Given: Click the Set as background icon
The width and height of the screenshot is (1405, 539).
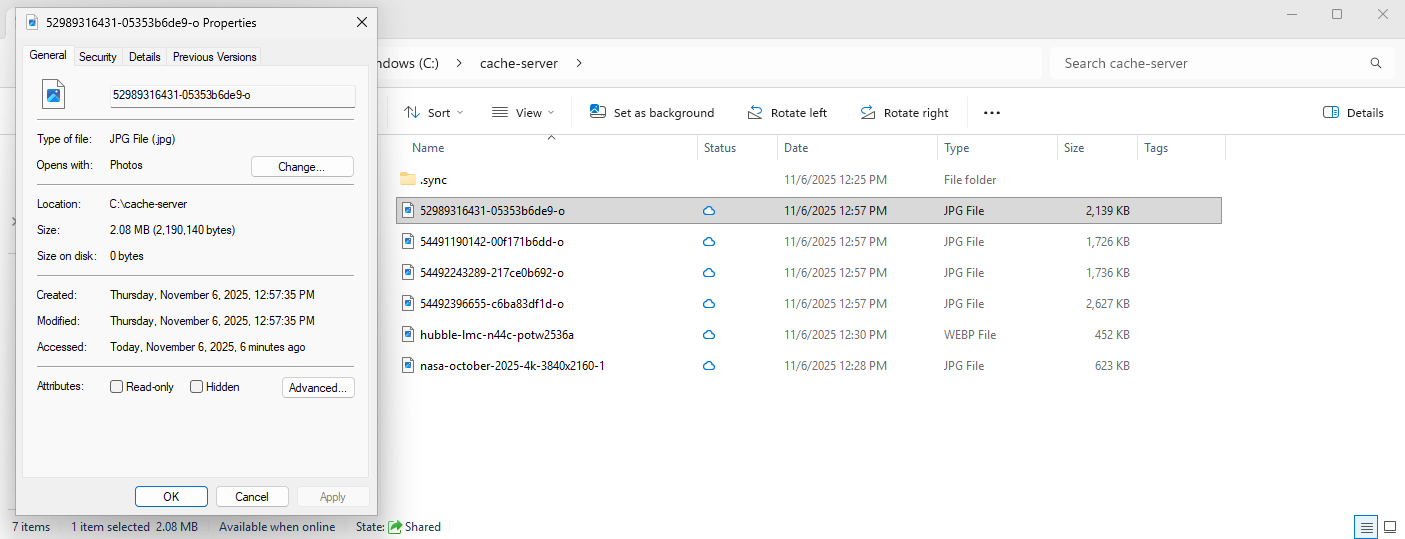Looking at the screenshot, I should 598,112.
